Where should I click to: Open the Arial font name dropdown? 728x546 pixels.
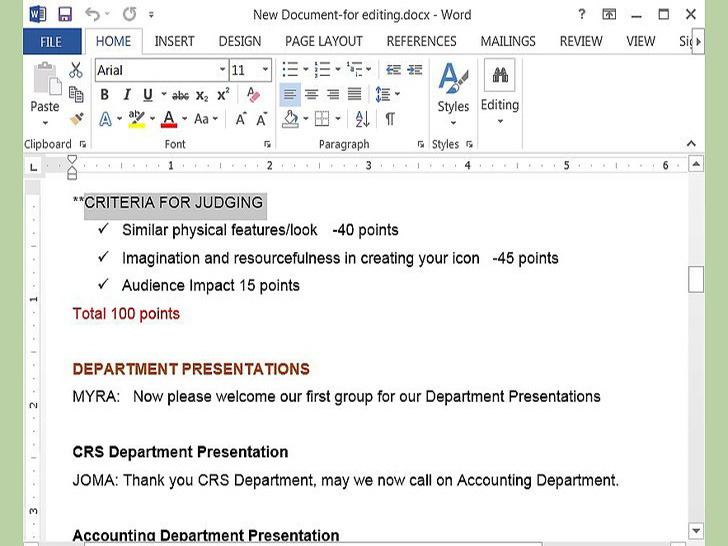coord(222,70)
